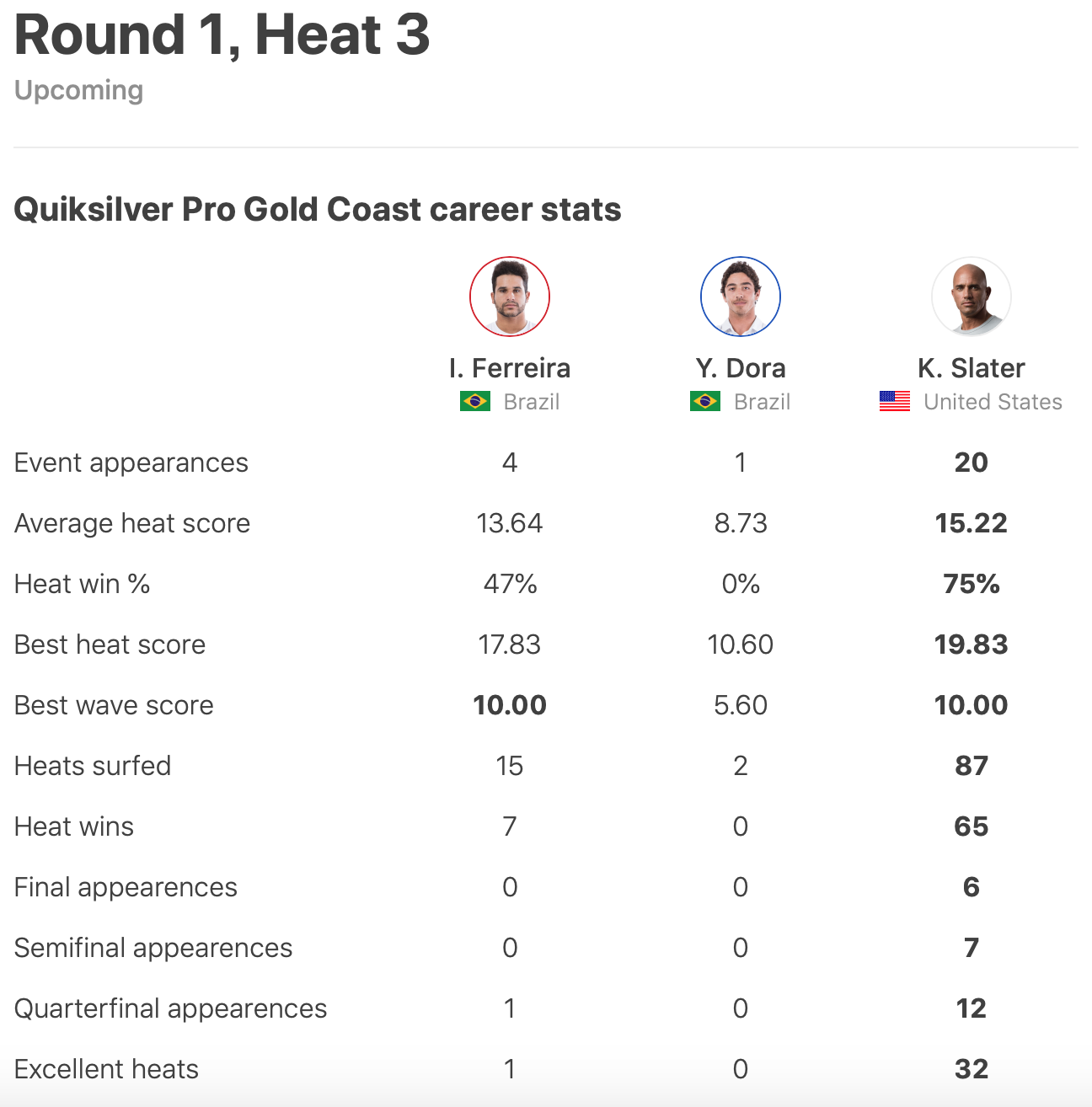
Task: Click K. Slater's 19.83 best heat score
Action: [x=972, y=644]
